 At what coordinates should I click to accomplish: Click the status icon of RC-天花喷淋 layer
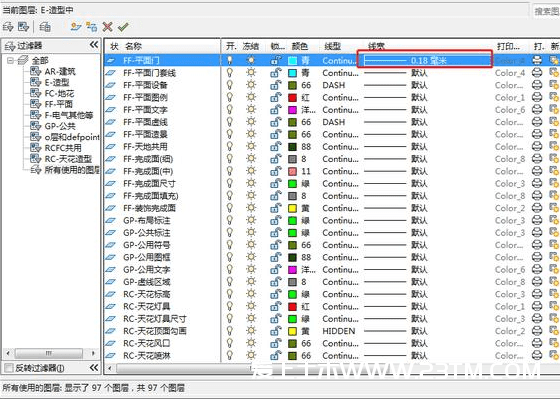(111, 355)
